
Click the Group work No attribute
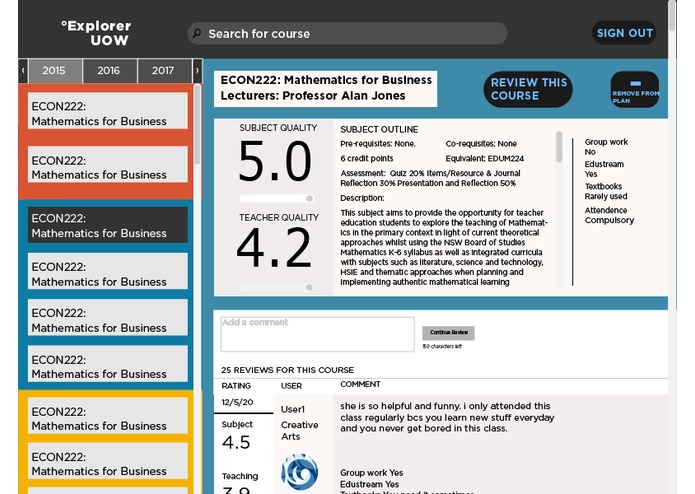click(606, 147)
